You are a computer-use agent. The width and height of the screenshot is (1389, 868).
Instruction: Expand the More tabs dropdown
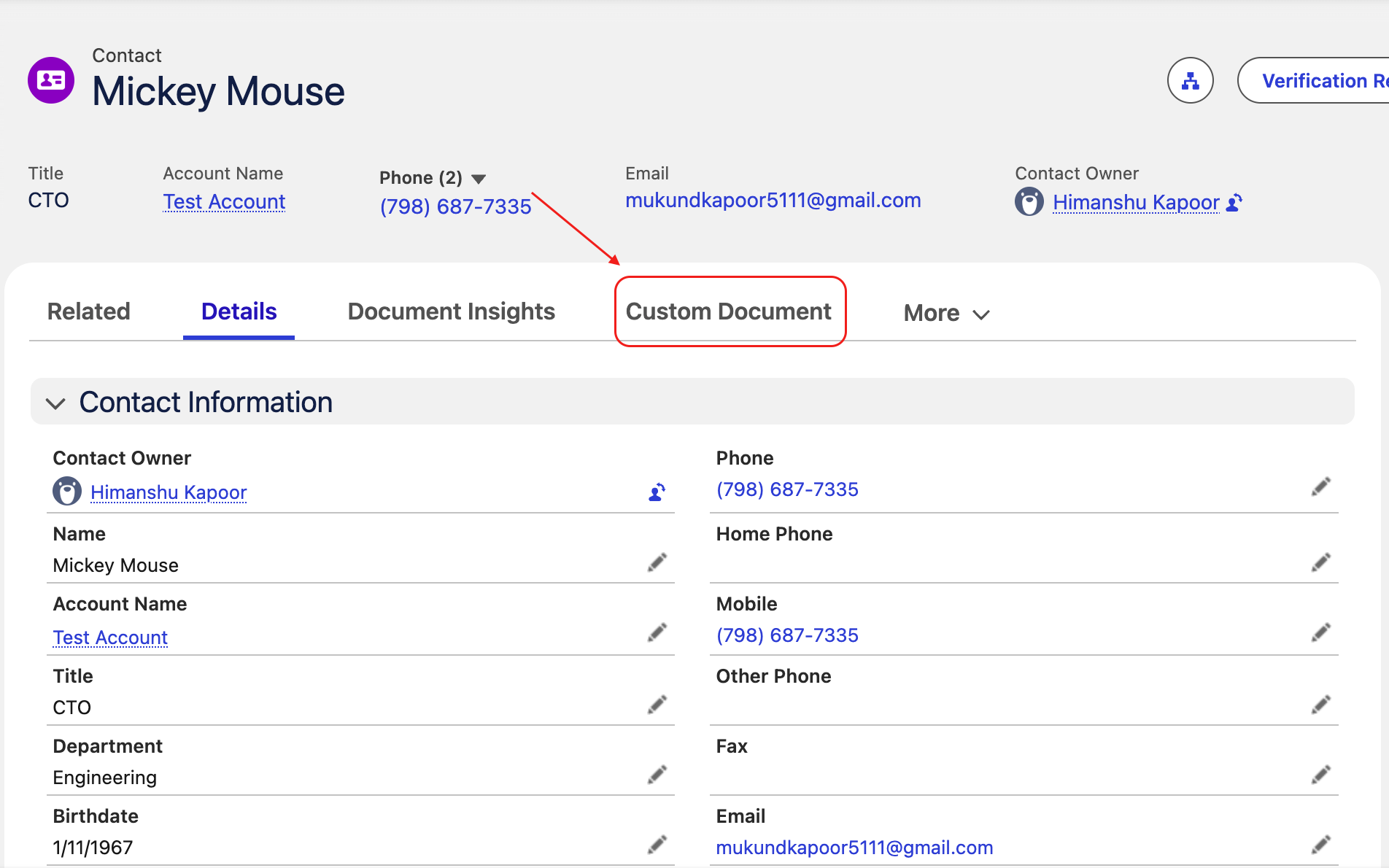[x=947, y=314]
